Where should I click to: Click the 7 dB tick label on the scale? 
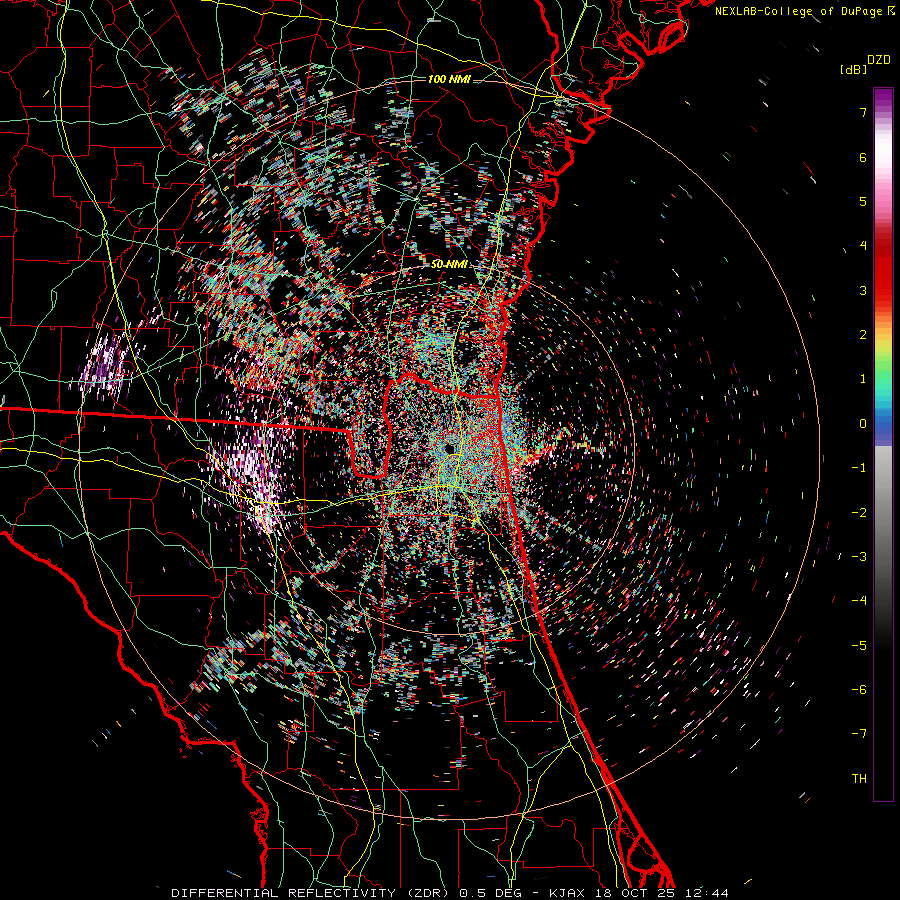point(863,112)
